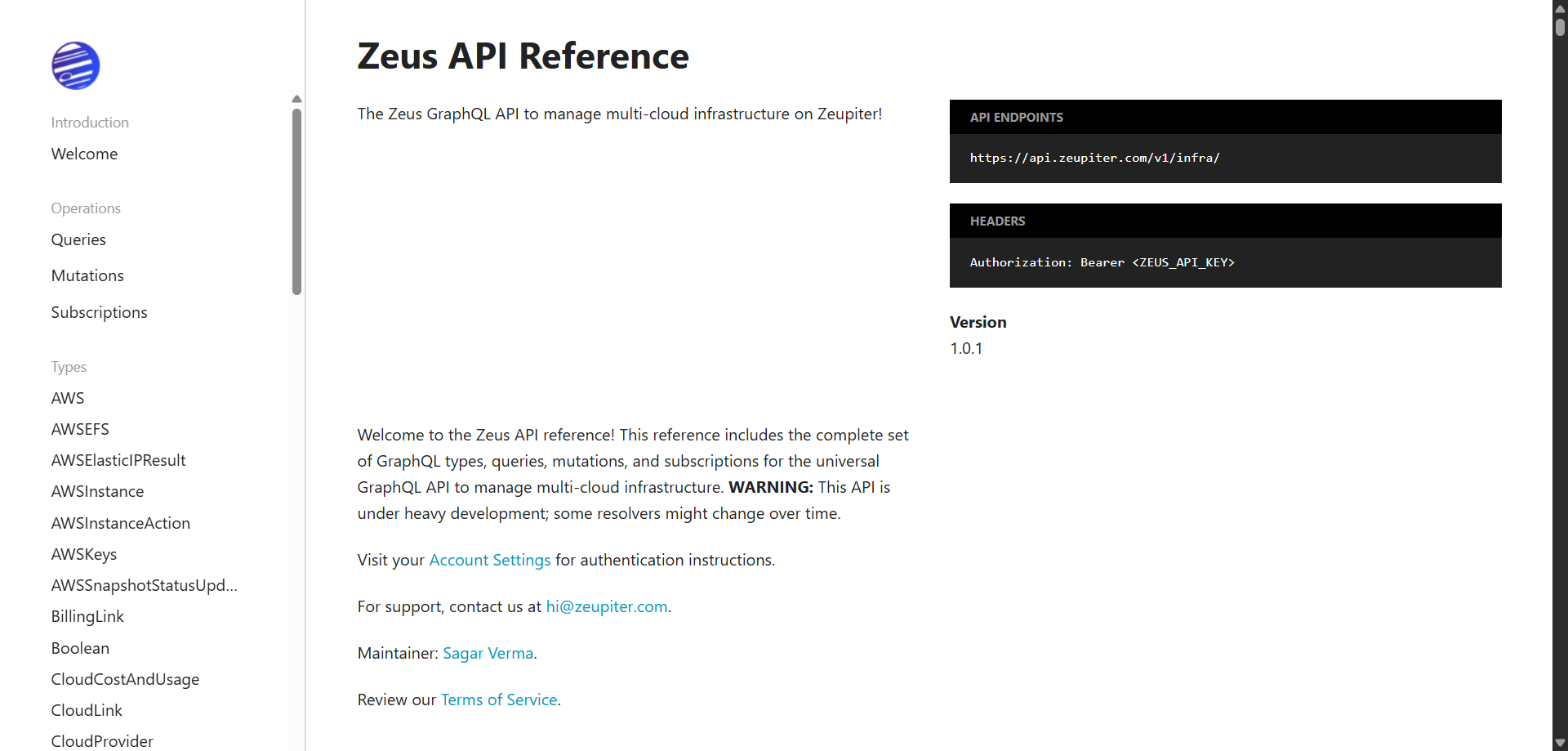Viewport: 1568px width, 751px height.
Task: Open the BillingLink type
Action: 87,616
